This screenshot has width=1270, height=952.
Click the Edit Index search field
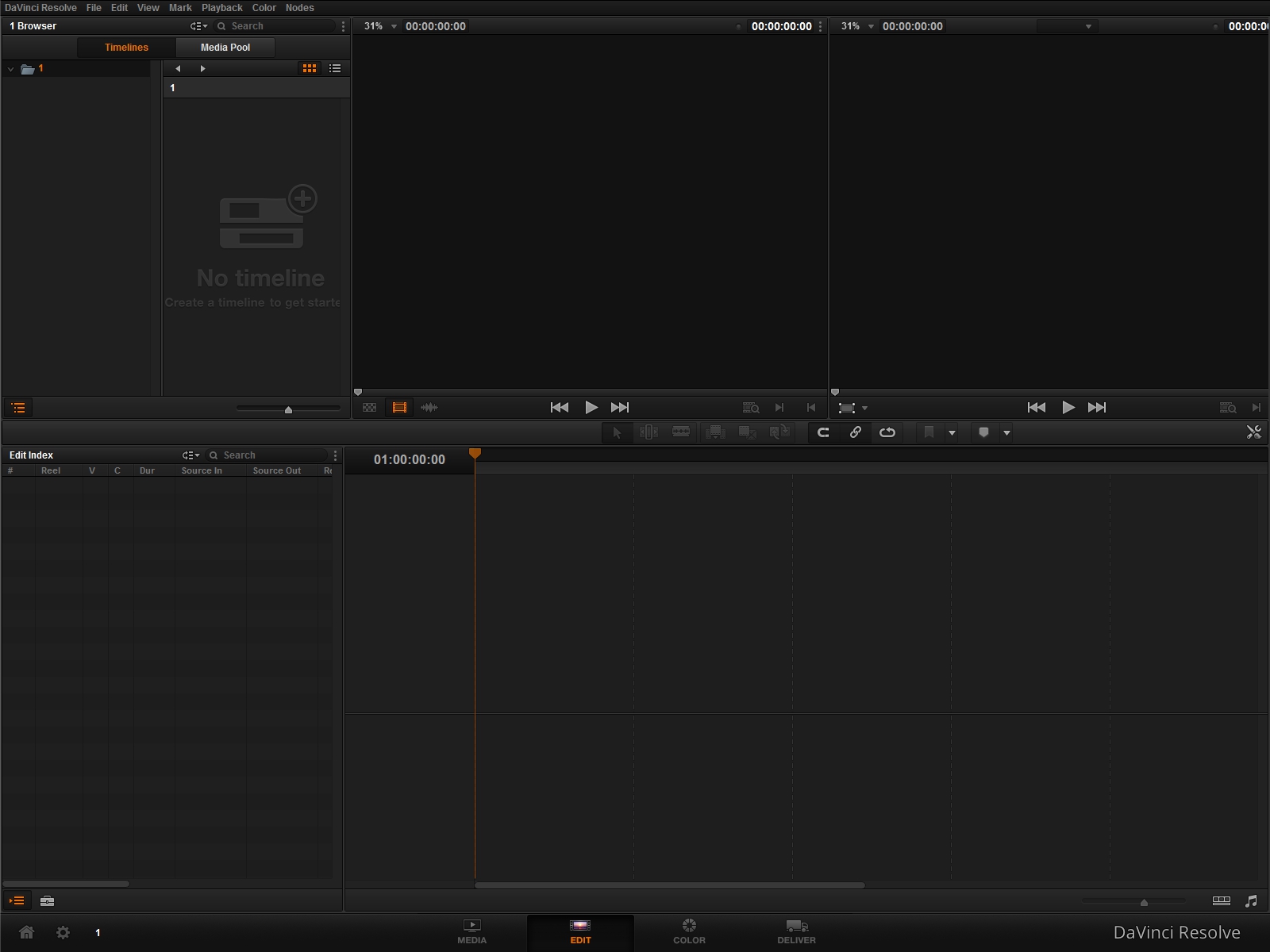tap(270, 455)
